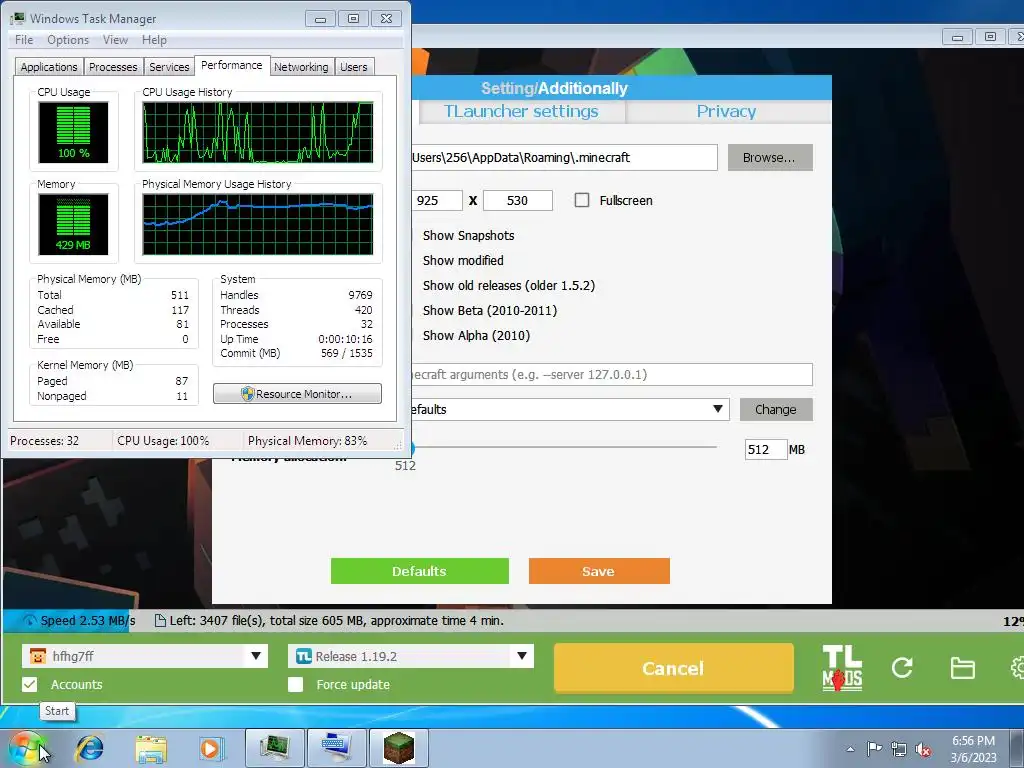Open the Privacy tab
The height and width of the screenshot is (768, 1024).
(x=726, y=112)
